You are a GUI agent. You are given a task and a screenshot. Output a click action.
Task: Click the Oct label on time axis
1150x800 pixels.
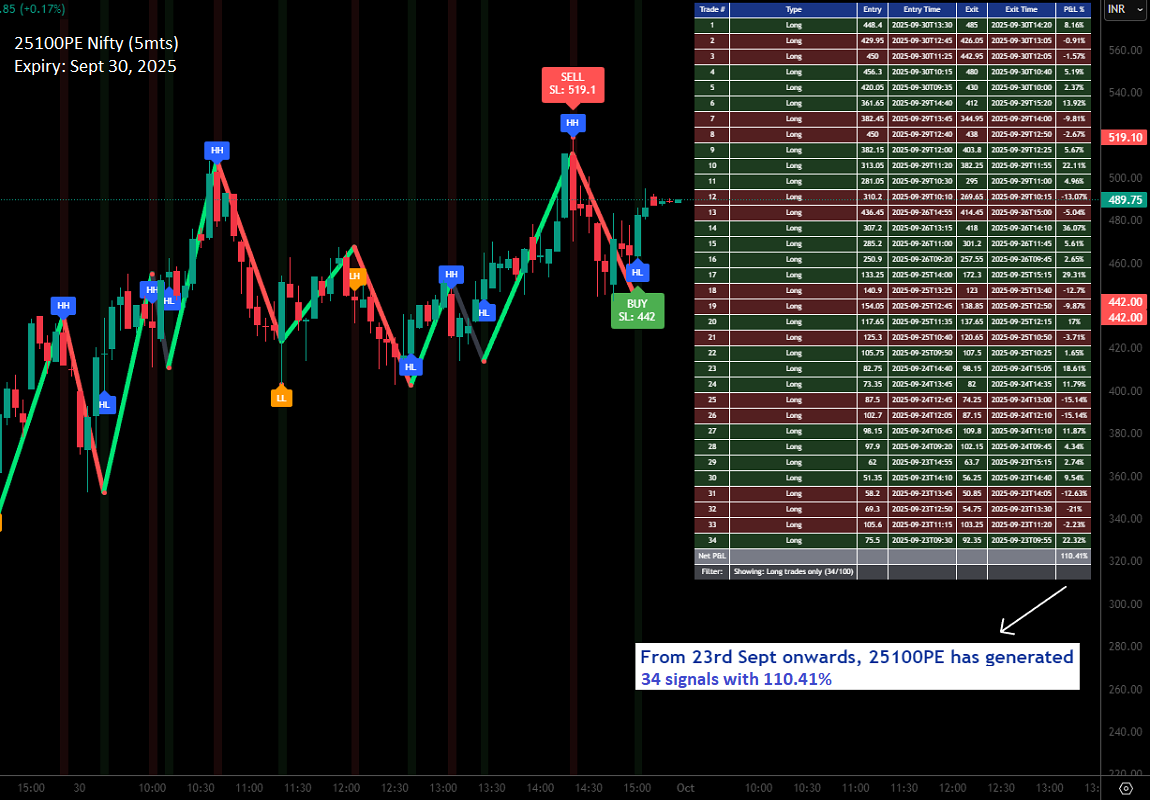pos(685,788)
